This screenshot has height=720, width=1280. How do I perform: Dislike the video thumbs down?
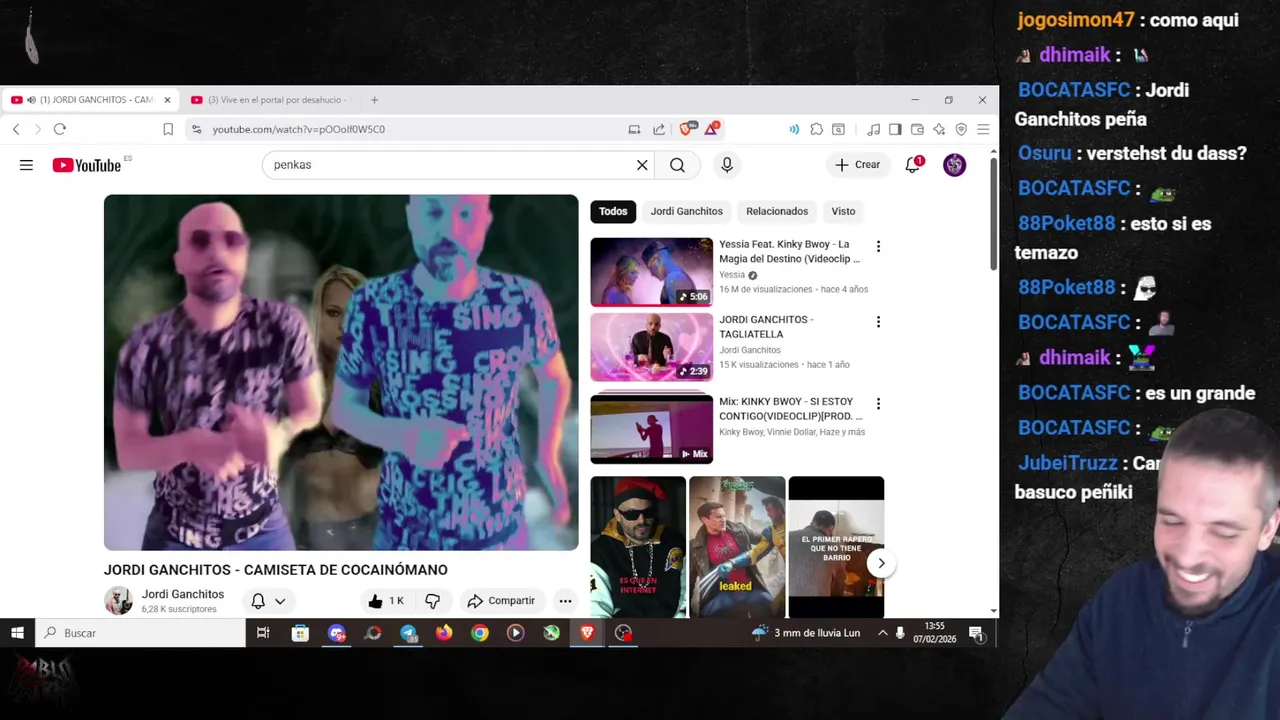point(432,601)
